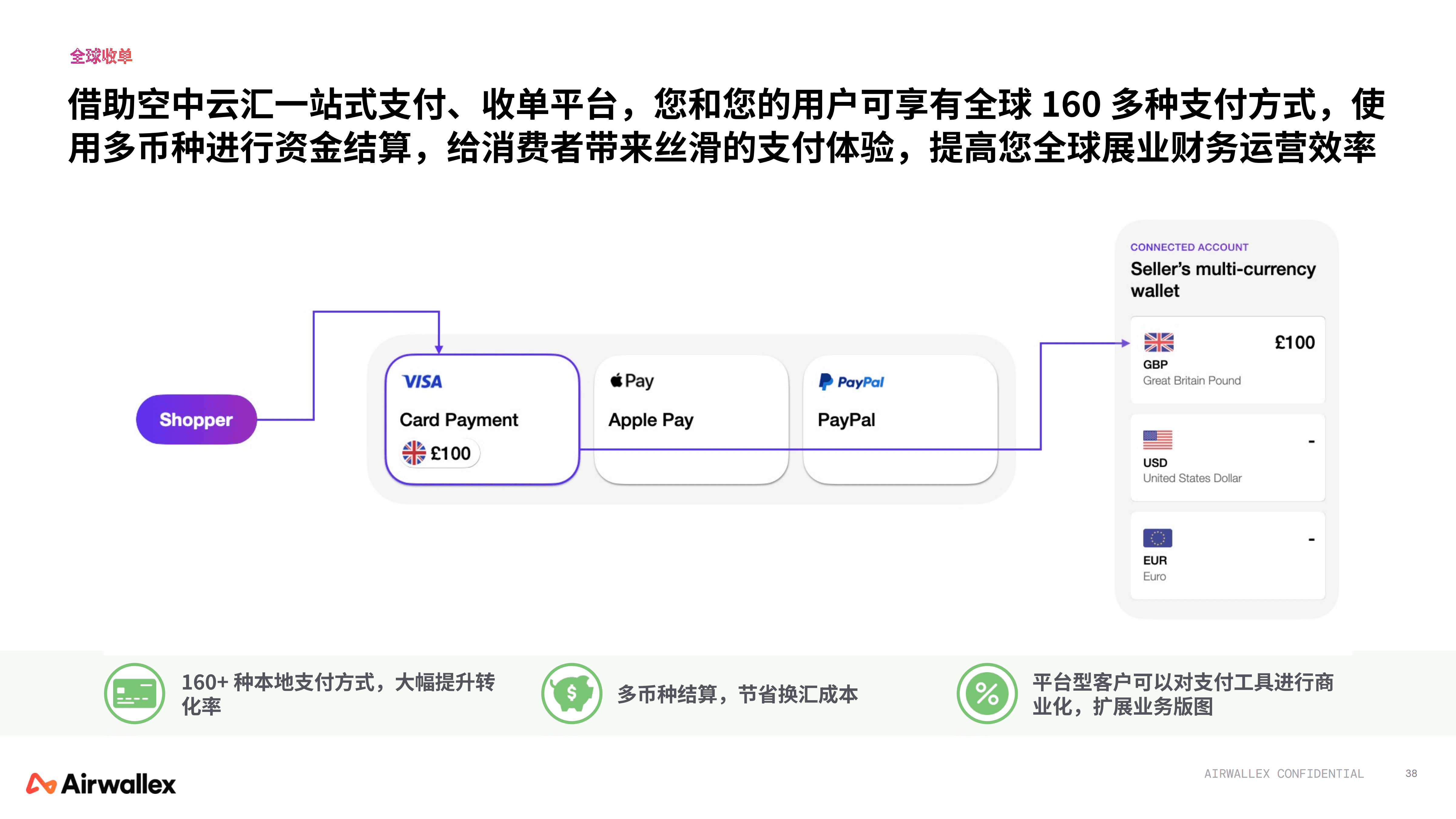Click the green piggy bank icon
Viewport: 1456px width, 819px height.
tap(572, 693)
